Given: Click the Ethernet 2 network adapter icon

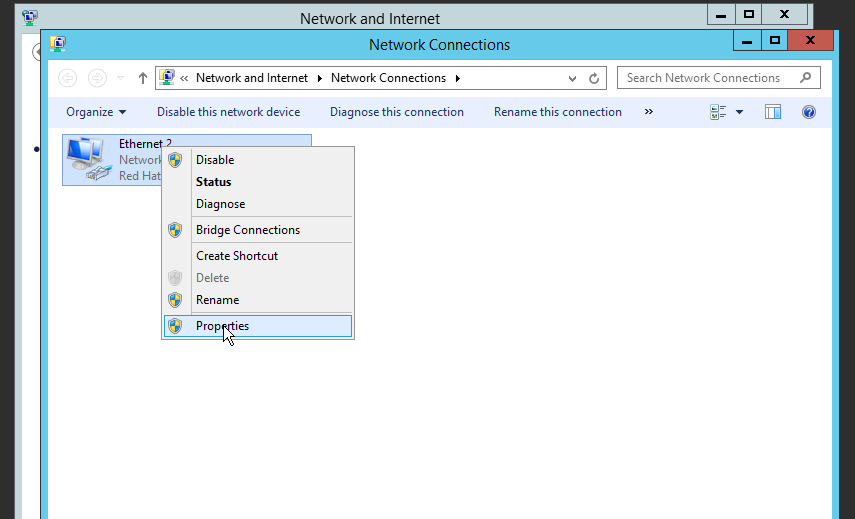Looking at the screenshot, I should [x=87, y=159].
